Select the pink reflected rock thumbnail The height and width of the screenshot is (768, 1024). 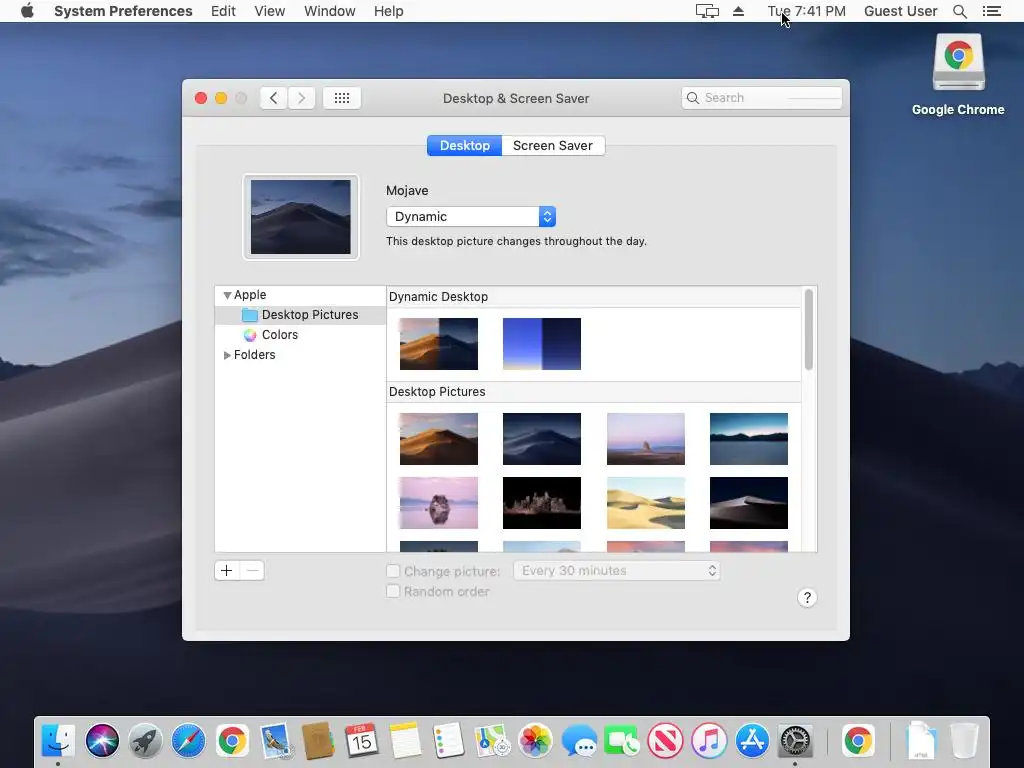[x=439, y=503]
